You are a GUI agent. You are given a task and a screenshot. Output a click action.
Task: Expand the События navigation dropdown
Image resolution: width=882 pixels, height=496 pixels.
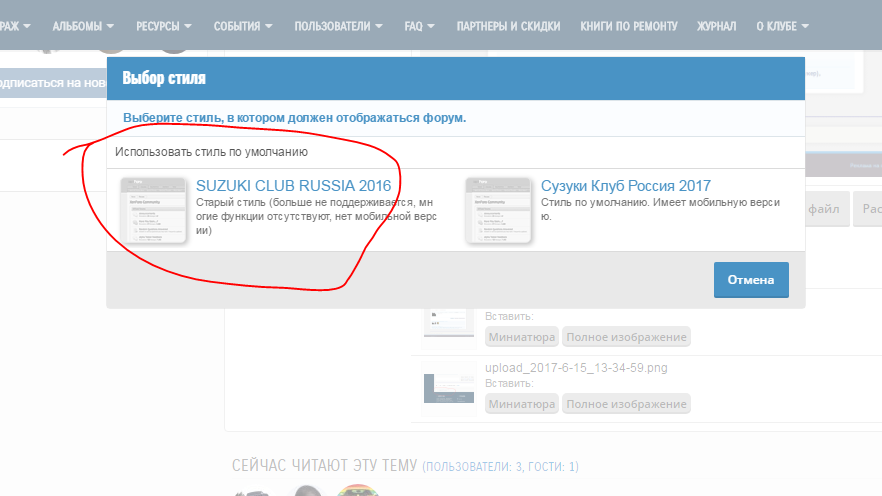[243, 25]
